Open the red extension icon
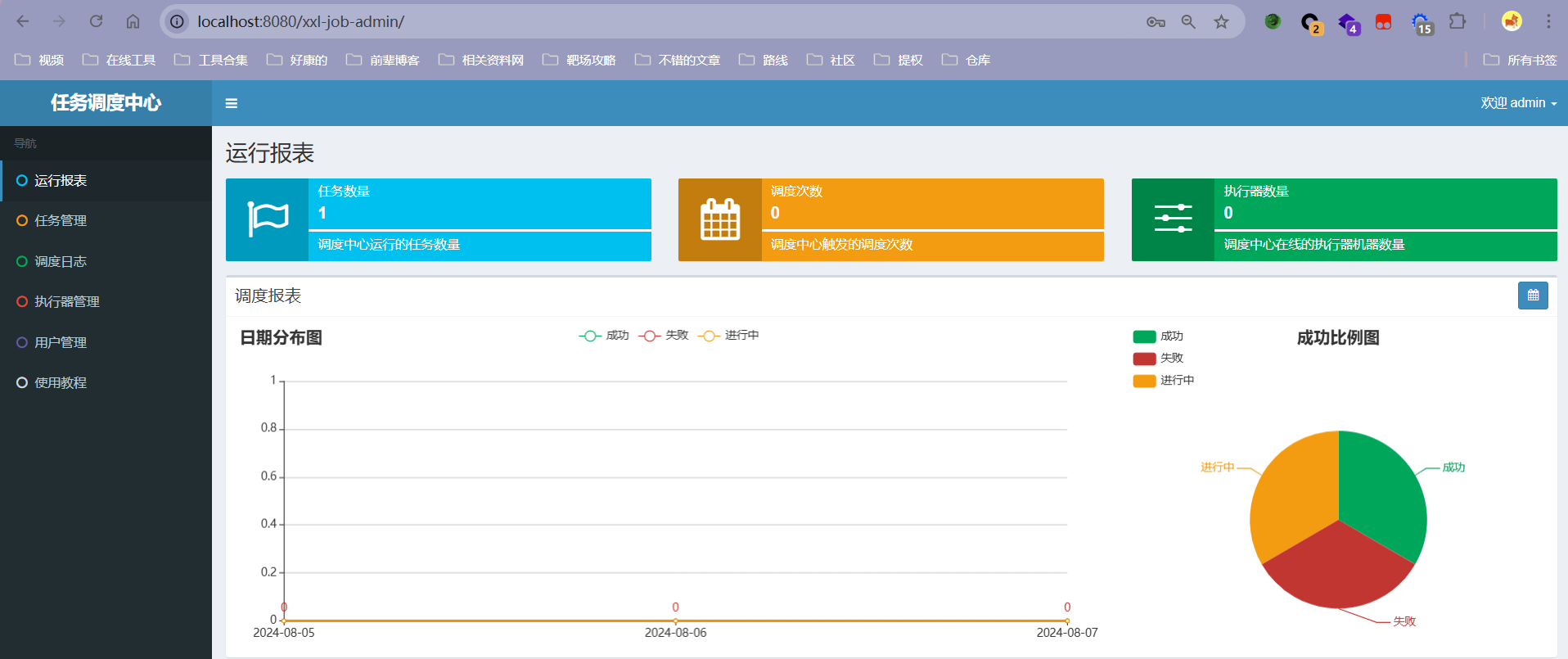1568x659 pixels. (1383, 22)
